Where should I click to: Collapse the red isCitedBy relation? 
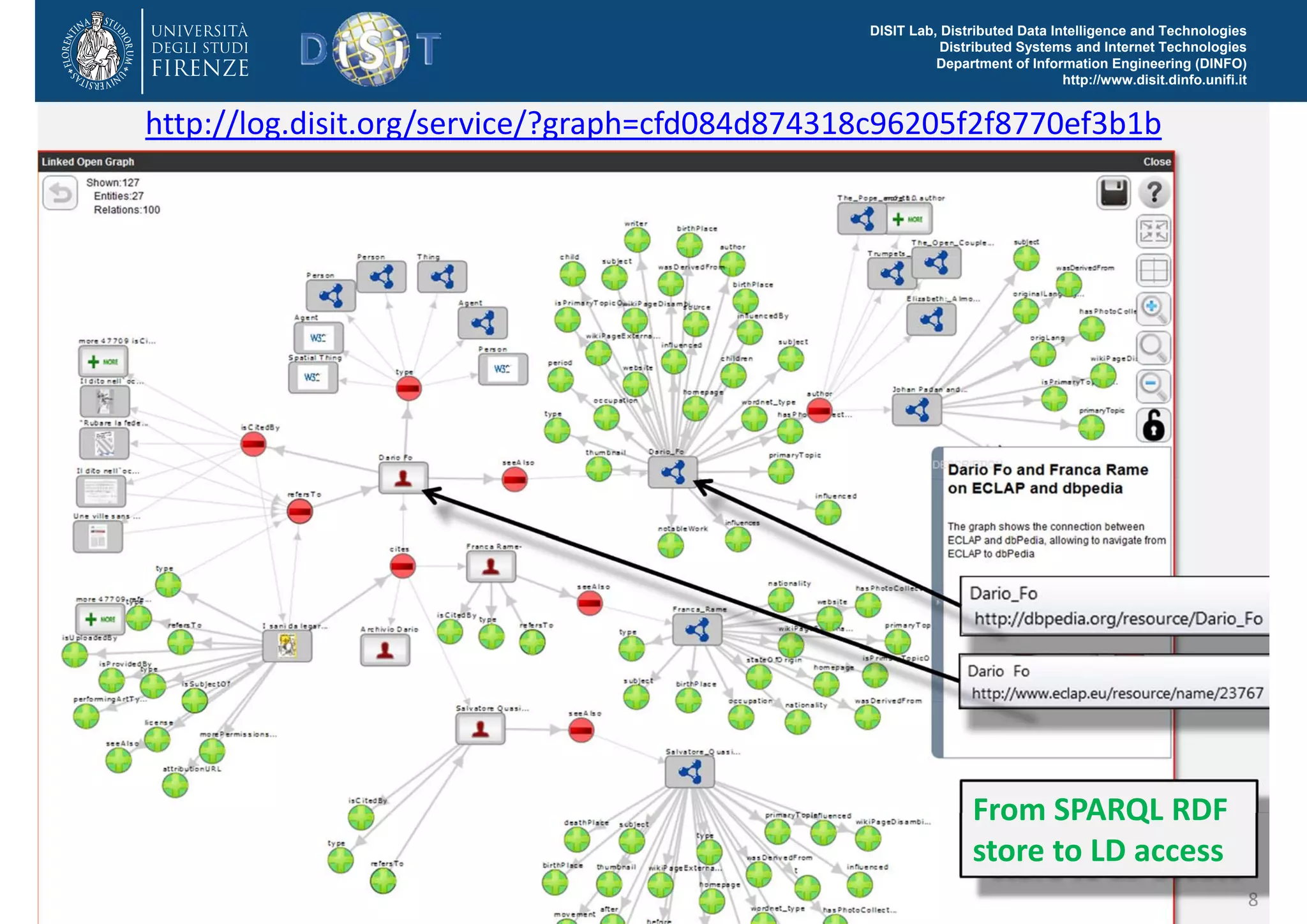pos(253,443)
